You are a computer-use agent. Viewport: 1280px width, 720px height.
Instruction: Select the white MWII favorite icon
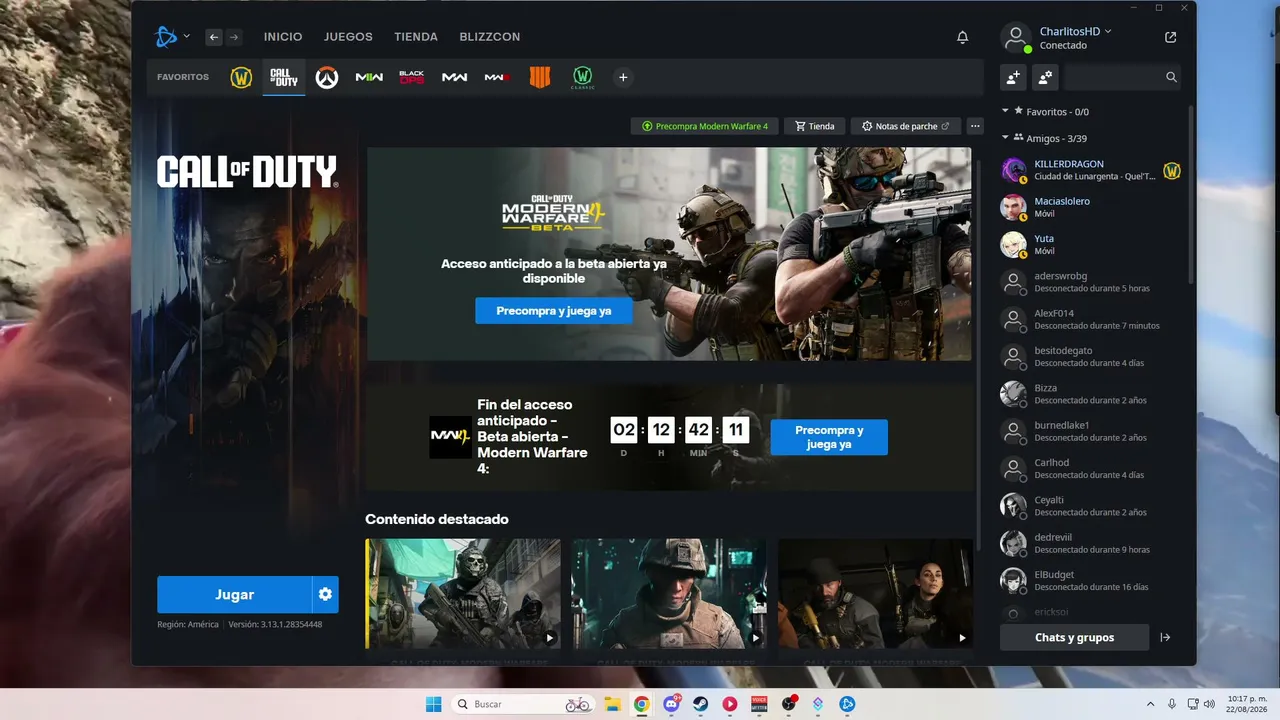point(369,77)
